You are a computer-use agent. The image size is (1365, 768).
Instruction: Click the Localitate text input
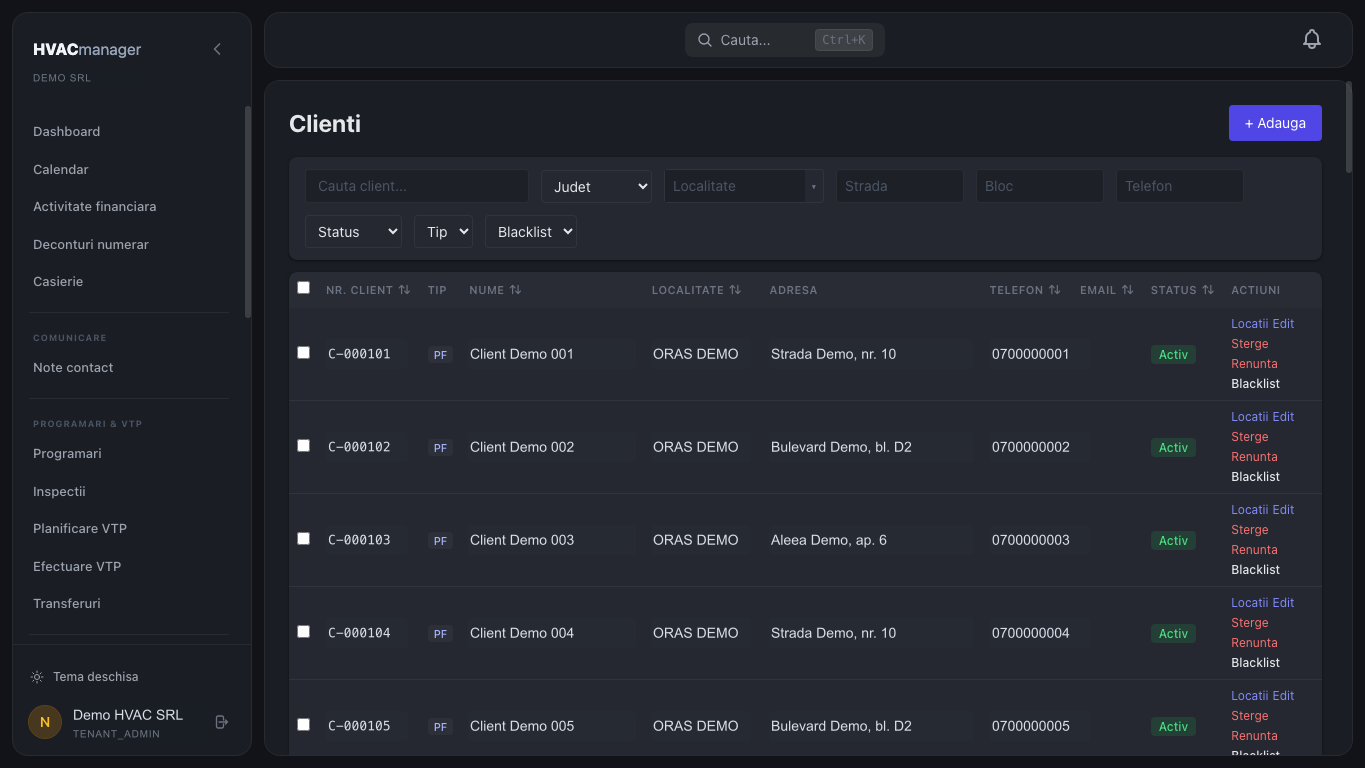click(735, 186)
